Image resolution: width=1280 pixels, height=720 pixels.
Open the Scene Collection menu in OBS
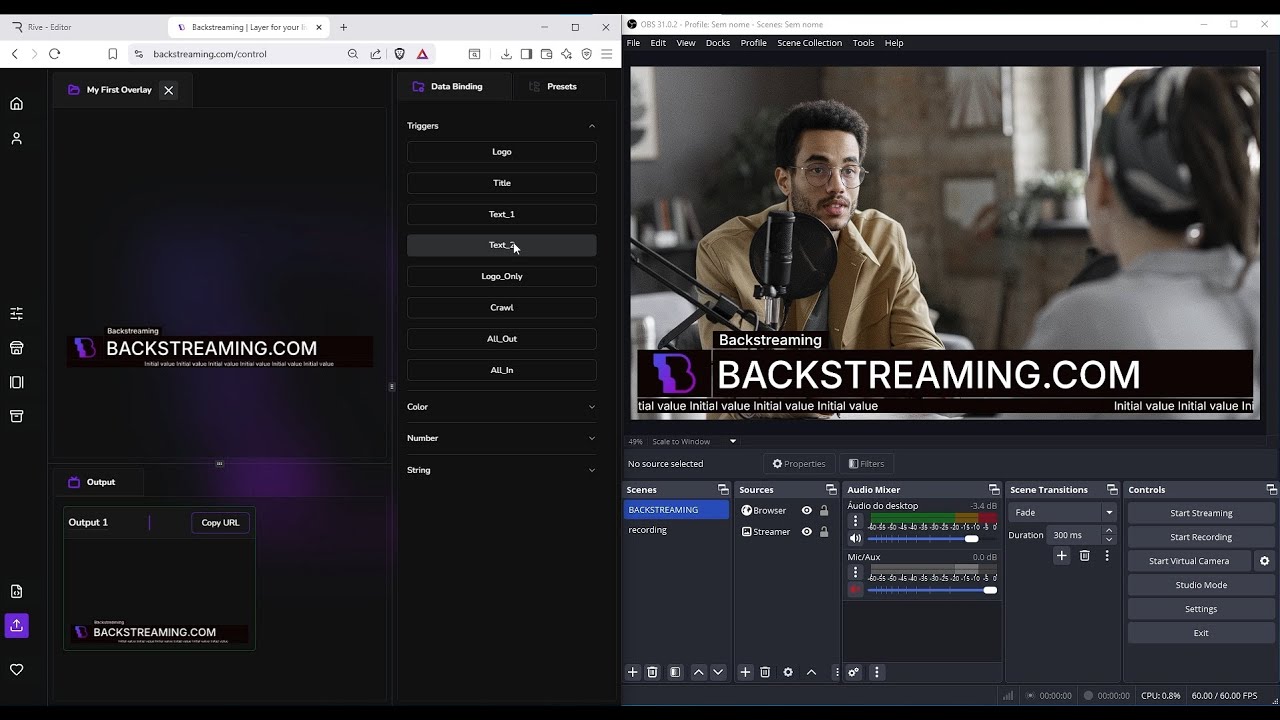(809, 42)
